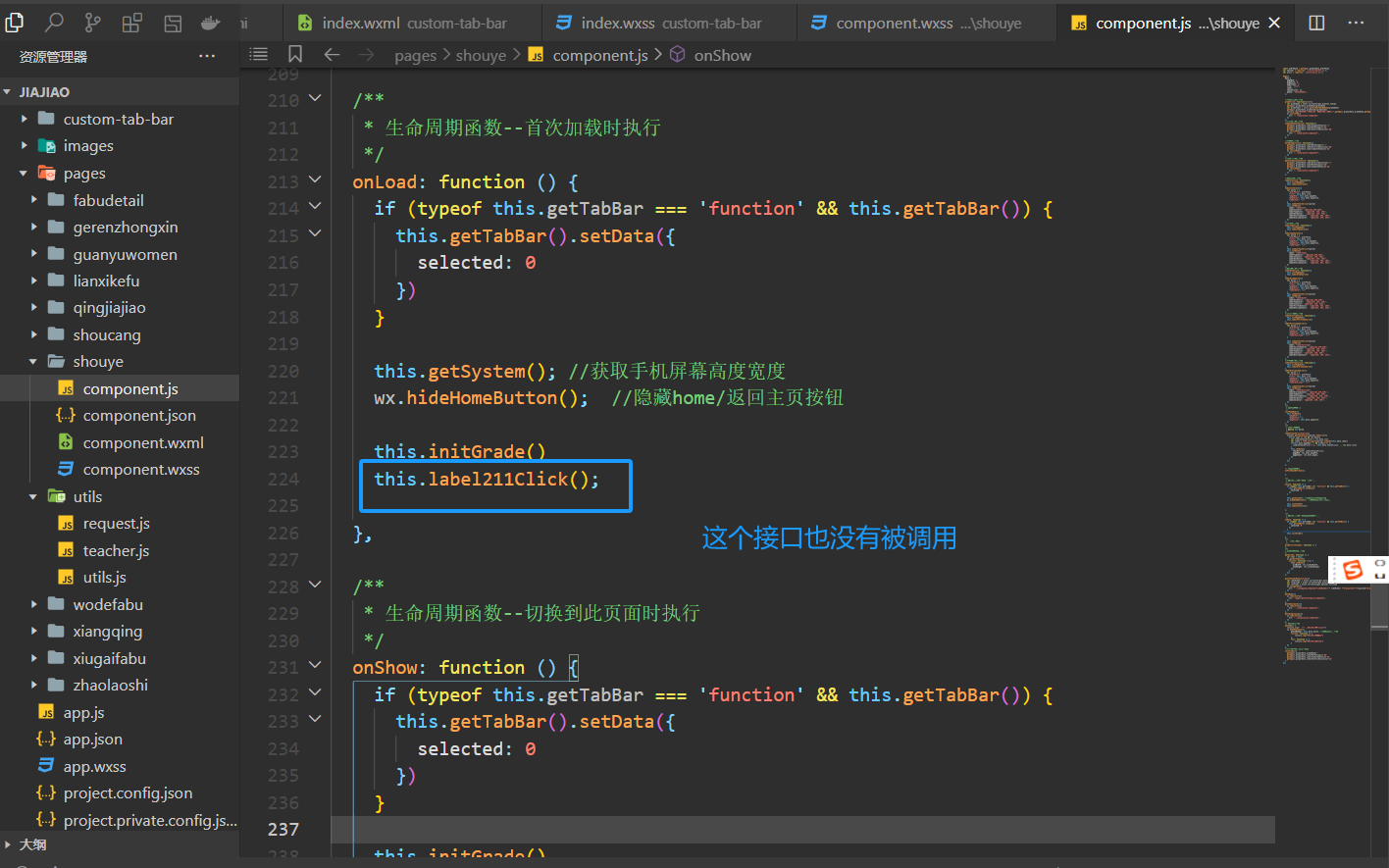The height and width of the screenshot is (868, 1389).
Task: Fold the comment block at line 228
Action: click(315, 585)
